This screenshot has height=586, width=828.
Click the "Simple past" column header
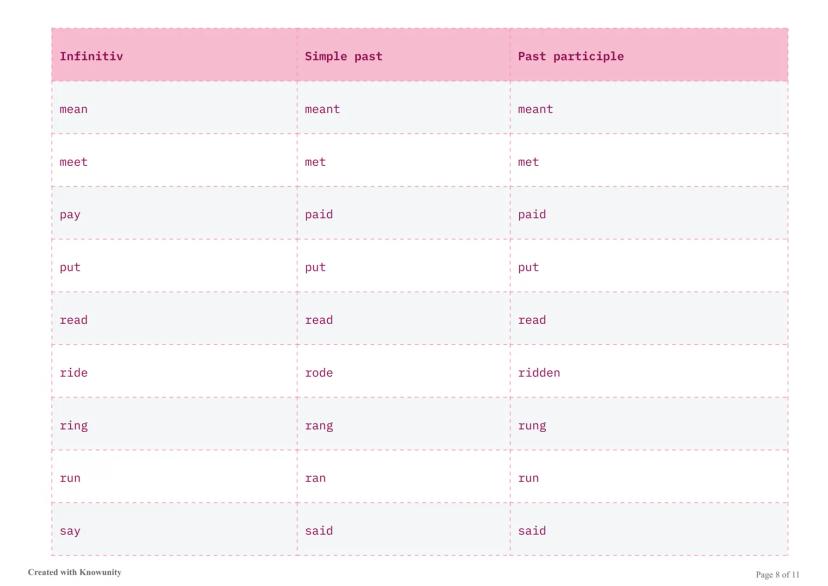pos(343,57)
